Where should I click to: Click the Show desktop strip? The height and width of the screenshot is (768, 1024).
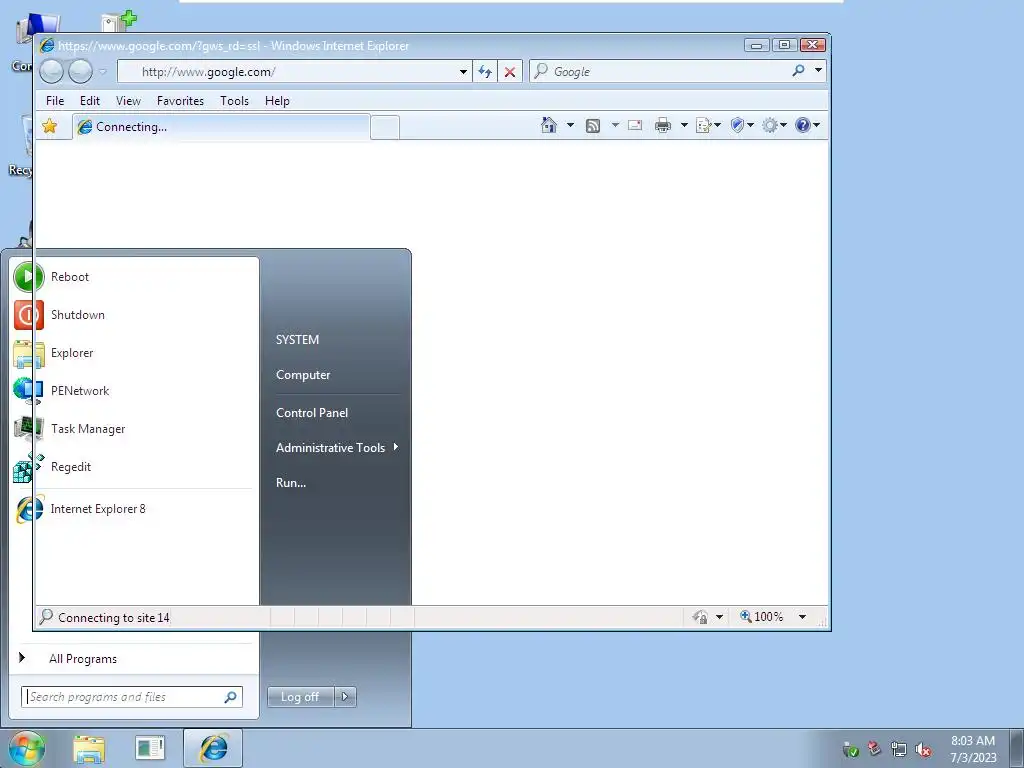click(1017, 748)
